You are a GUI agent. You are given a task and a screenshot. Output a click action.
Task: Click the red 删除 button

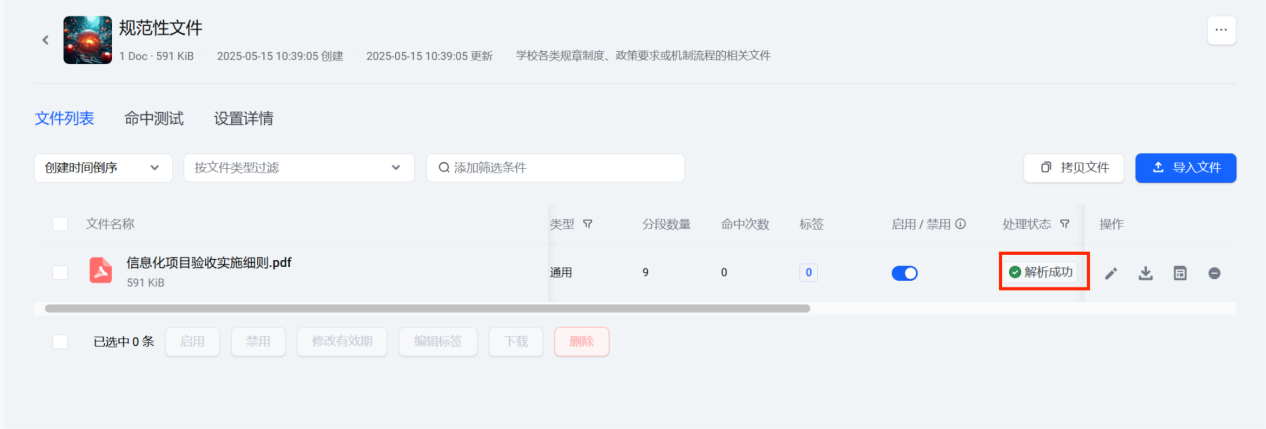(x=582, y=342)
